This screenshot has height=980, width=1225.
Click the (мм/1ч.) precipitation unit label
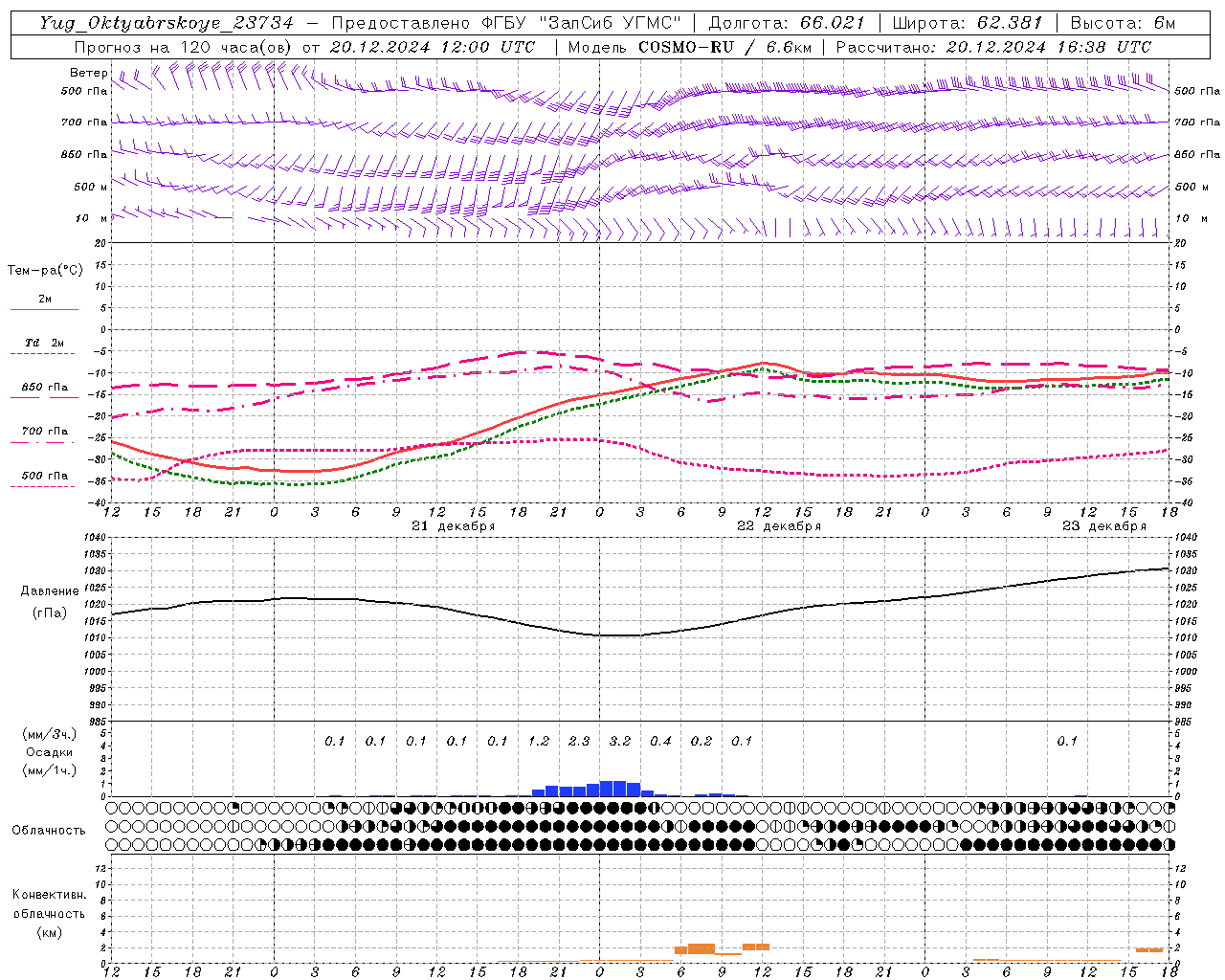pyautogui.click(x=49, y=770)
